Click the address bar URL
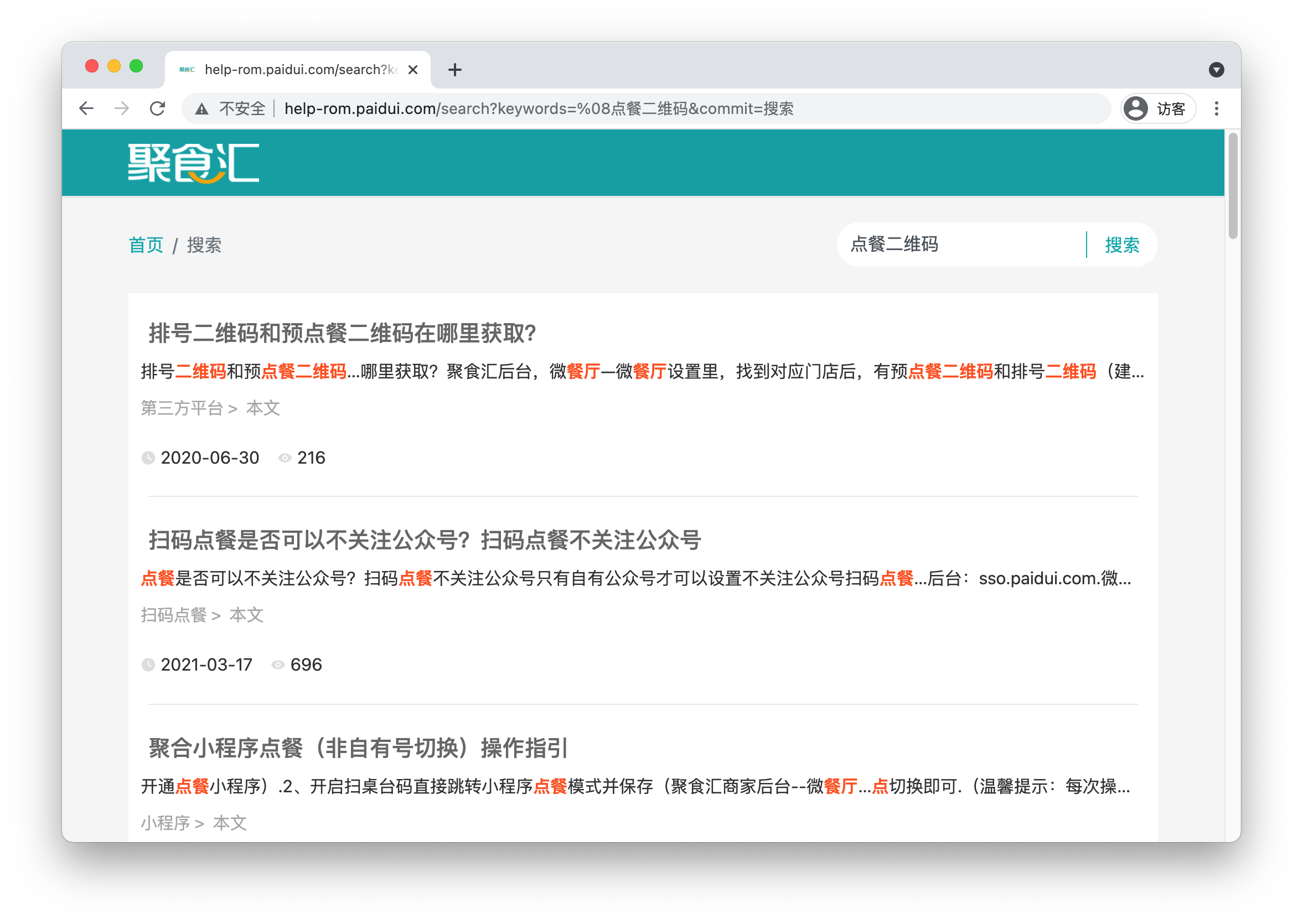Image resolution: width=1303 pixels, height=924 pixels. coord(539,108)
